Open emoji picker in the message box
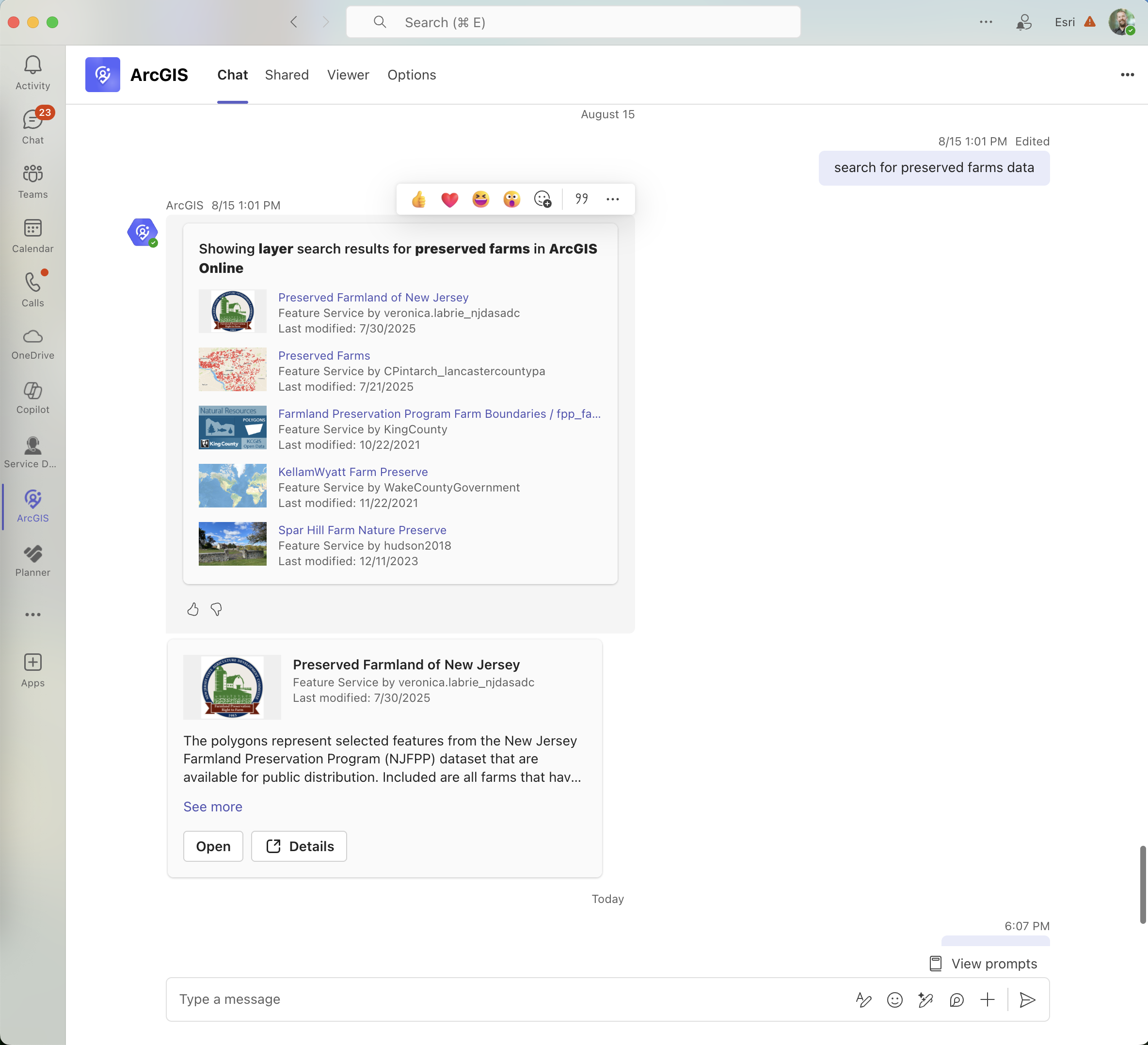1148x1045 pixels. [894, 1000]
